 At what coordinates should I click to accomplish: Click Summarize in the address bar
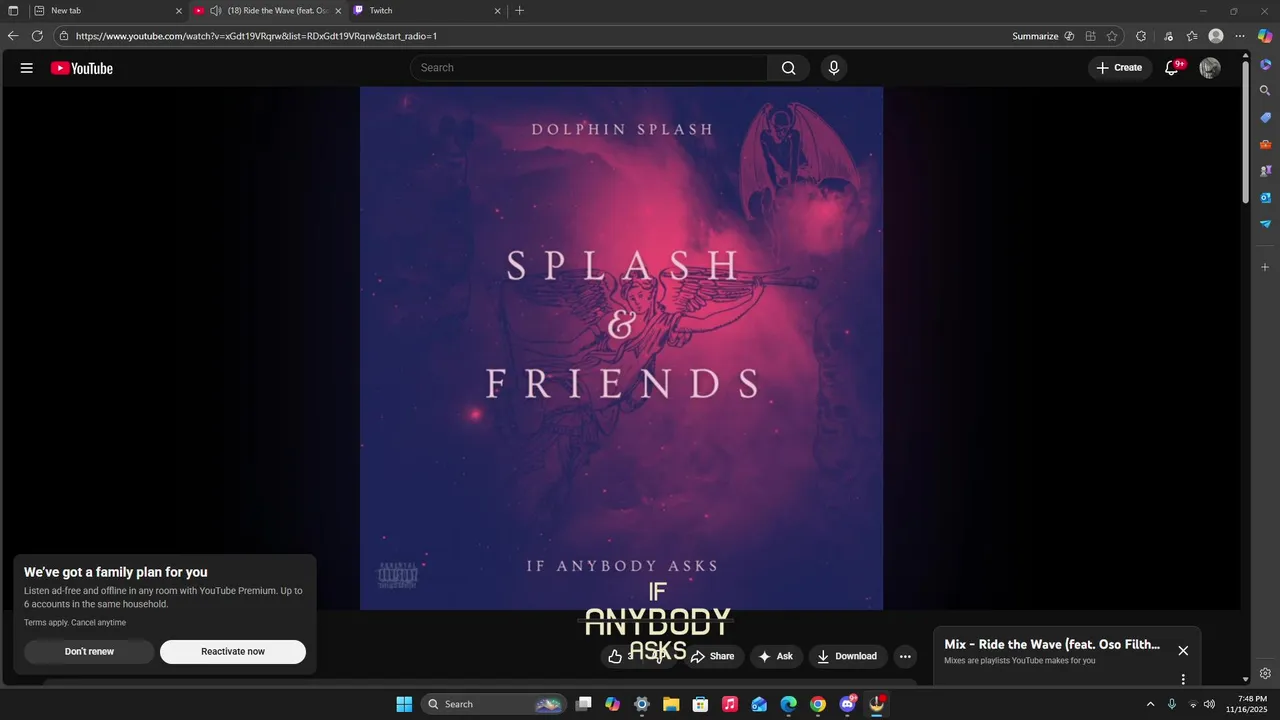tap(1035, 36)
